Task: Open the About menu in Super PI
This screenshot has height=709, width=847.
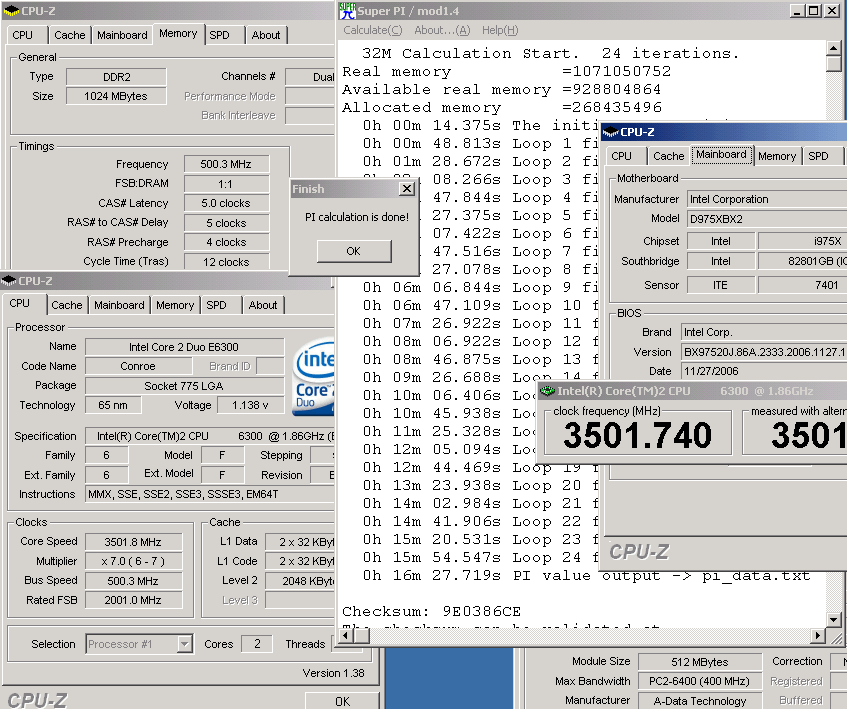Action: [442, 30]
